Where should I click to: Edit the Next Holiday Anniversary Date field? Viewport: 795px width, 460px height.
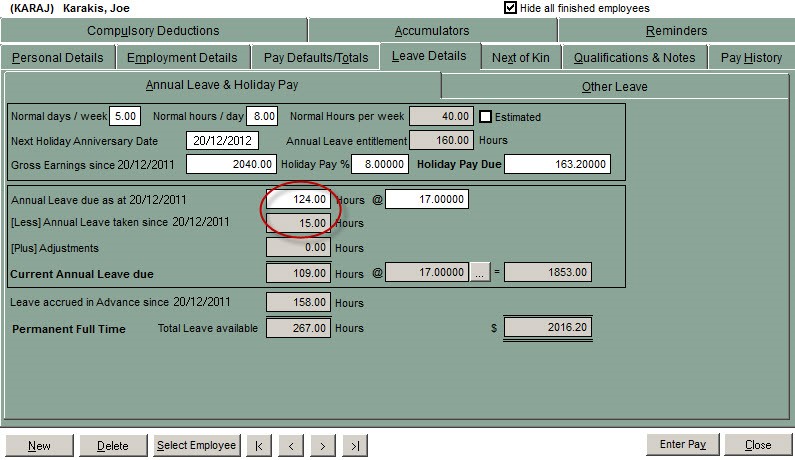point(222,141)
